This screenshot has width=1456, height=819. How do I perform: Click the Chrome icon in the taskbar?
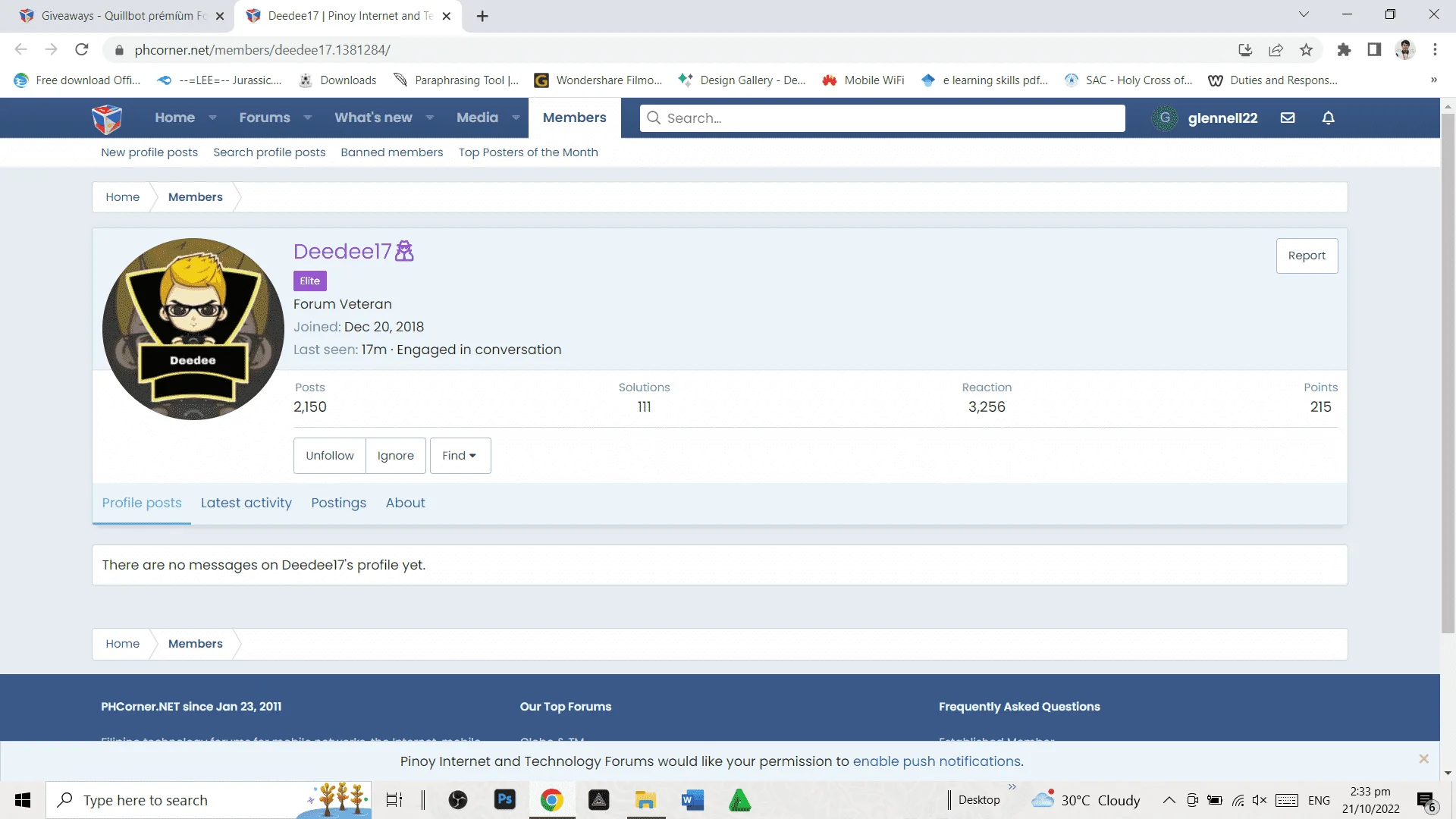click(x=552, y=800)
